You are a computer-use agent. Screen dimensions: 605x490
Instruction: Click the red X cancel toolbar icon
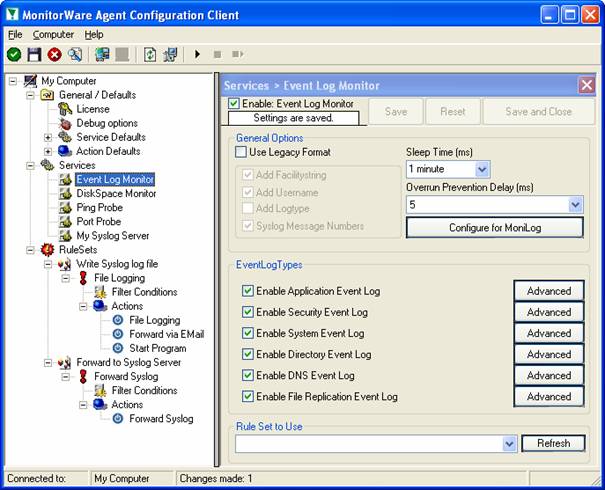click(x=54, y=54)
